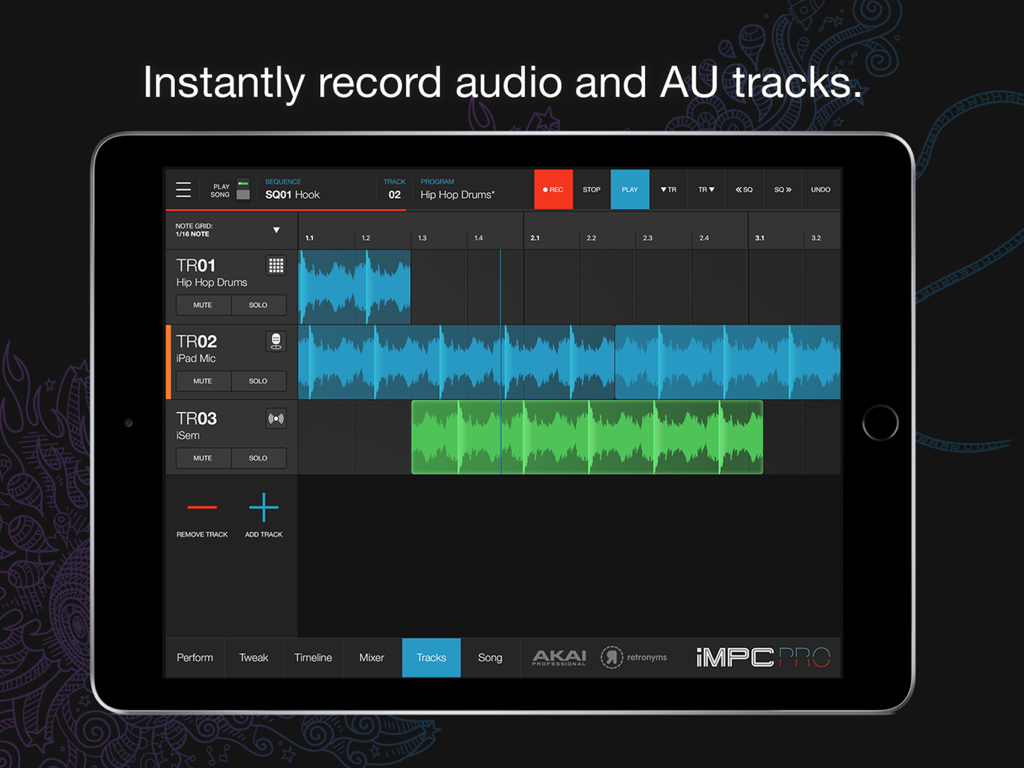Switch to the Perform tab
Screen dimensions: 1024x768
(194, 657)
